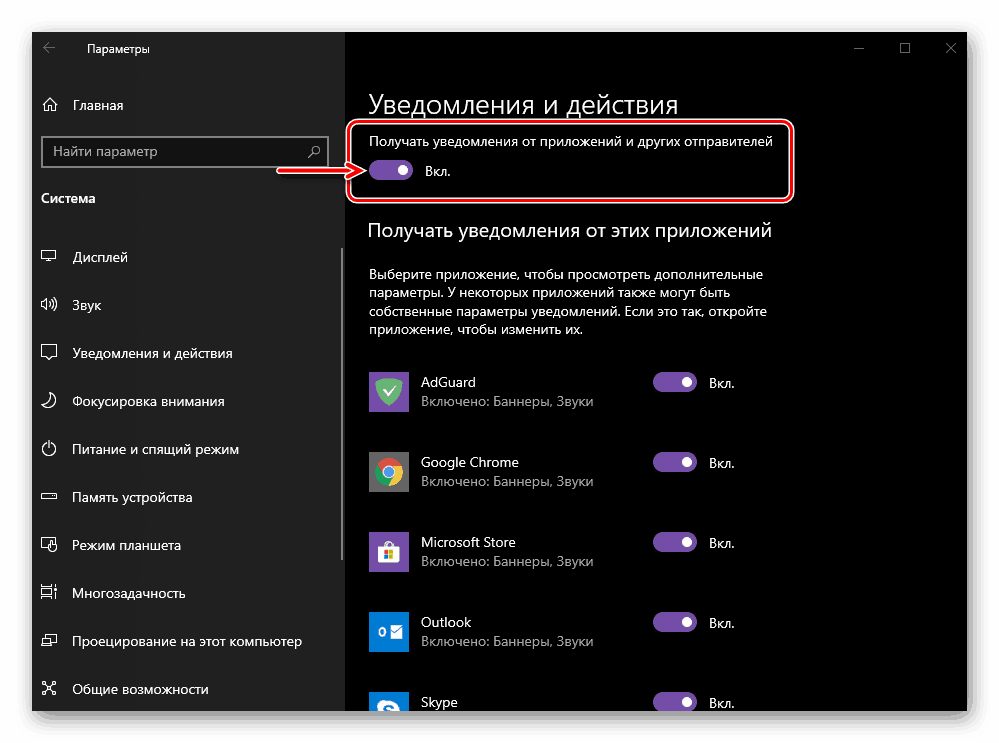Select Дисплей in the sidebar
Viewport: 999px width, 743px height.
click(100, 257)
